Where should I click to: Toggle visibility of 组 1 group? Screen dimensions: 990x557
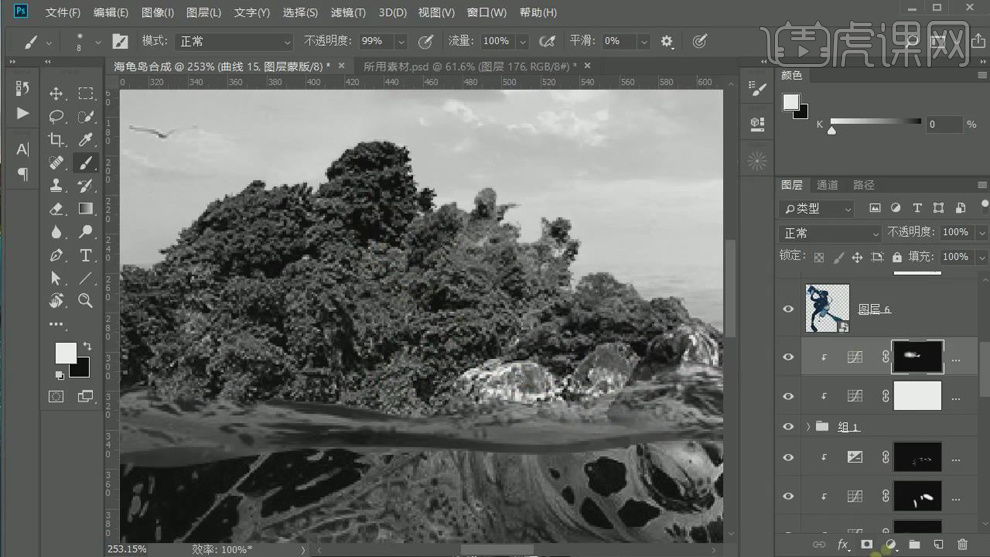pyautogui.click(x=789, y=426)
